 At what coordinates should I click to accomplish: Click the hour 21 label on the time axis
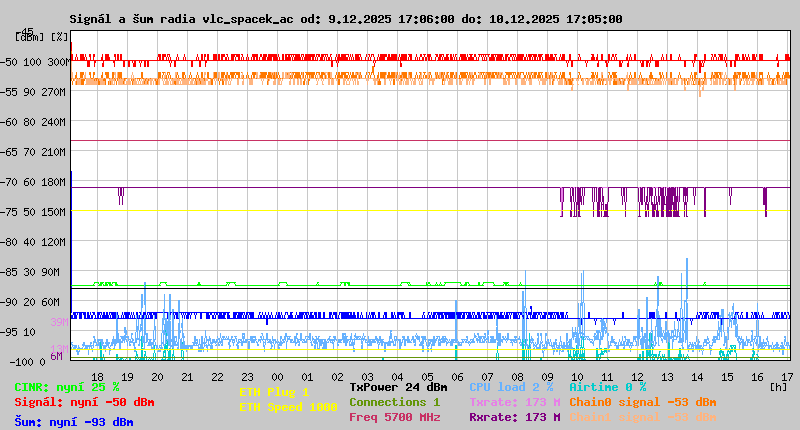point(186,376)
